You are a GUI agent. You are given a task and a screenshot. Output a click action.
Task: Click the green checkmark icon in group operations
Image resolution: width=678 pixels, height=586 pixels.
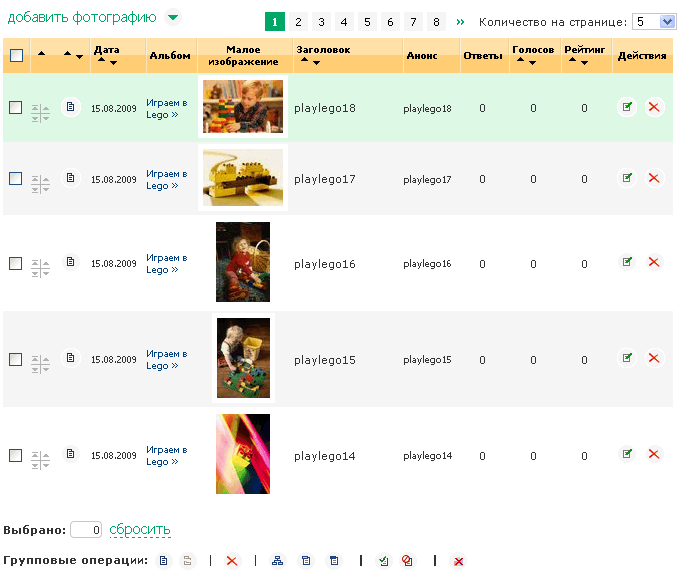pyautogui.click(x=383, y=561)
